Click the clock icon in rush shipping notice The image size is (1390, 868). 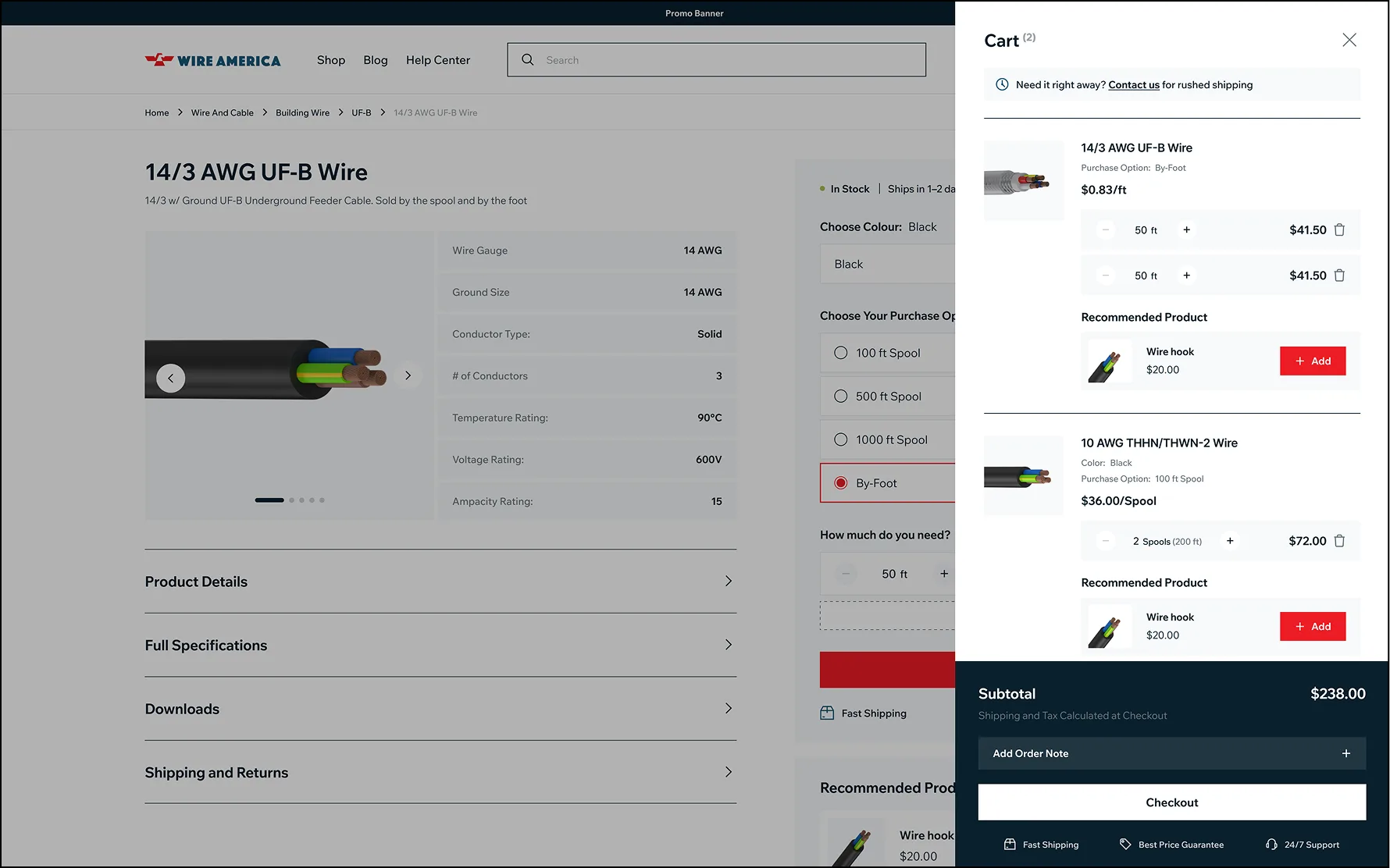[1002, 84]
